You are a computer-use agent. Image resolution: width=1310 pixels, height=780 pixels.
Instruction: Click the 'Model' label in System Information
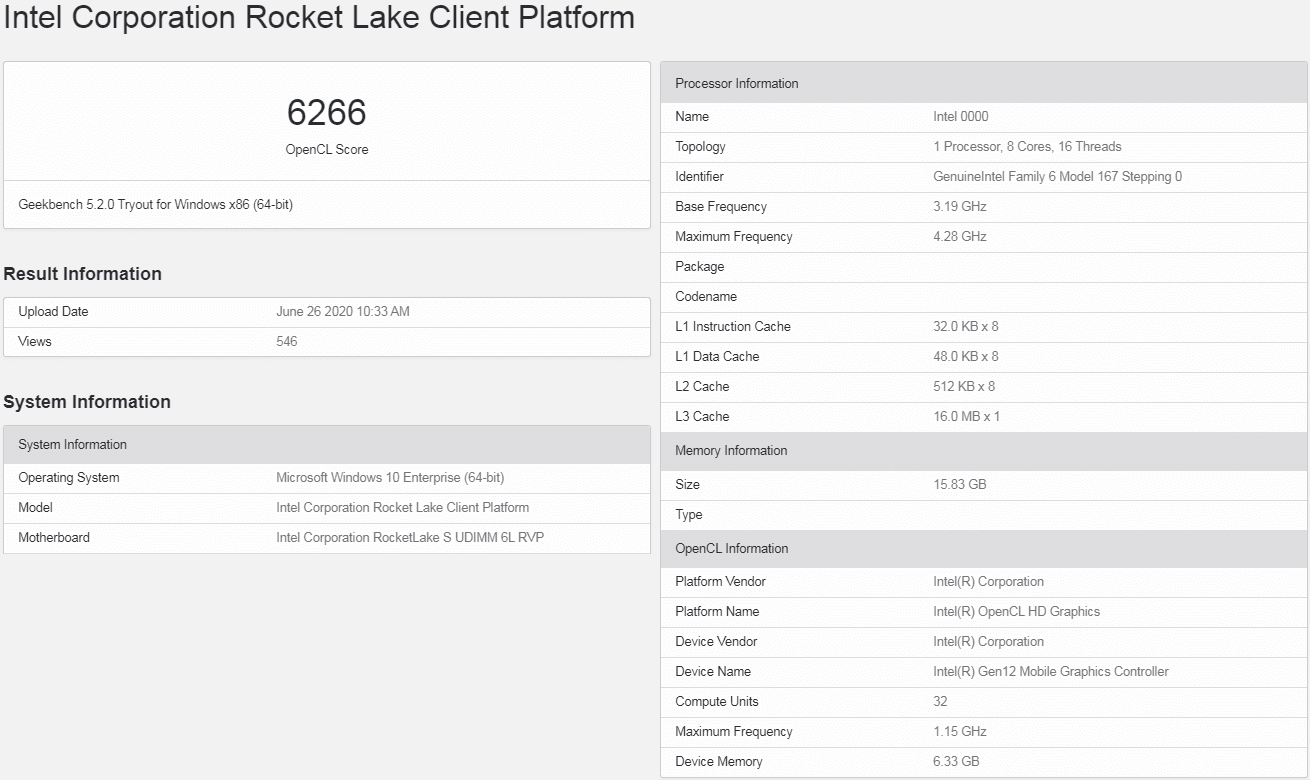coord(35,508)
